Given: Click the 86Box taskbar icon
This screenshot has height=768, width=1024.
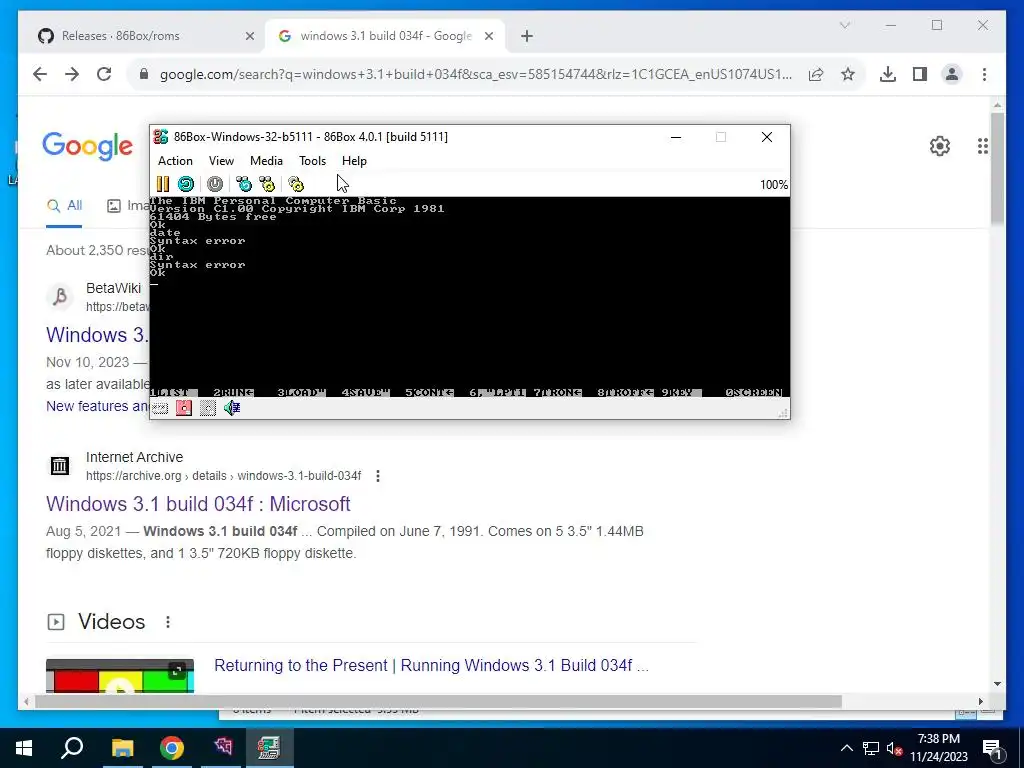Looking at the screenshot, I should point(269,748).
